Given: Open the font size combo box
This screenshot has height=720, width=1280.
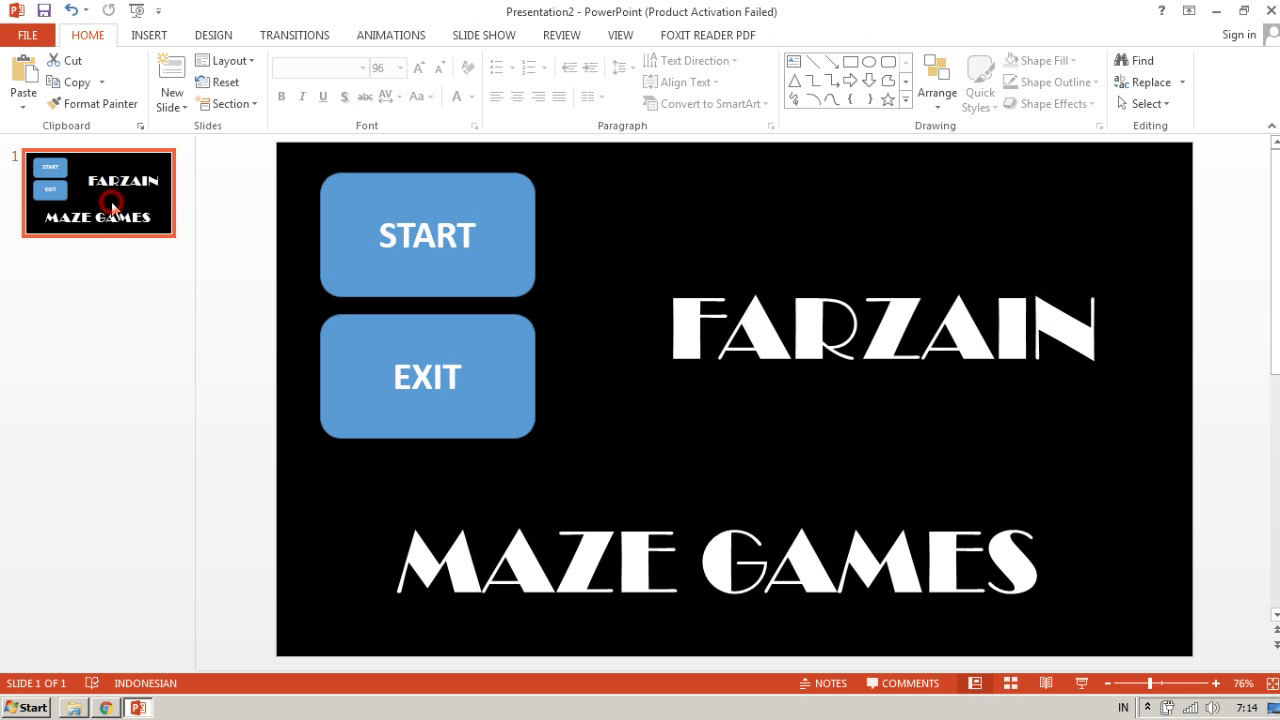Looking at the screenshot, I should click(x=387, y=68).
